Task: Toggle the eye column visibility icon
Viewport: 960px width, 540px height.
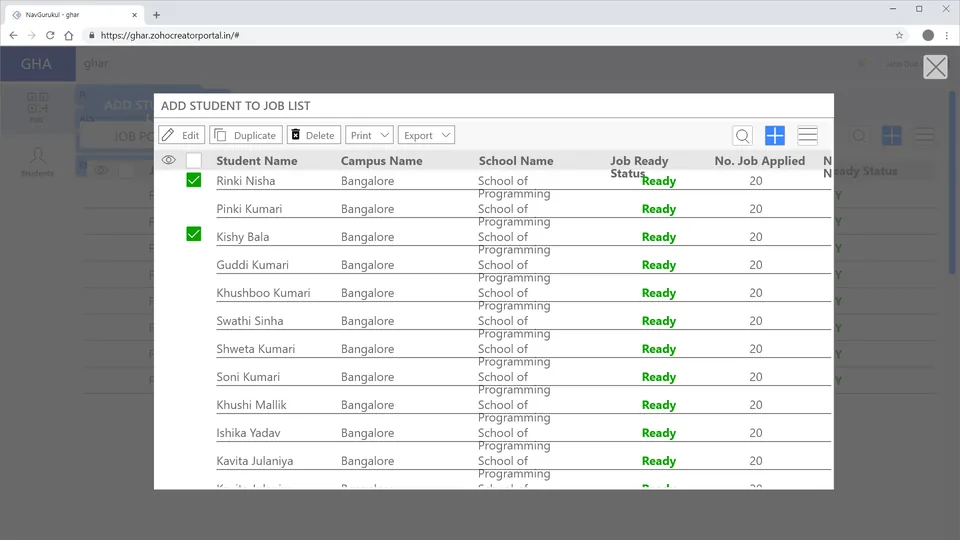Action: (x=168, y=160)
